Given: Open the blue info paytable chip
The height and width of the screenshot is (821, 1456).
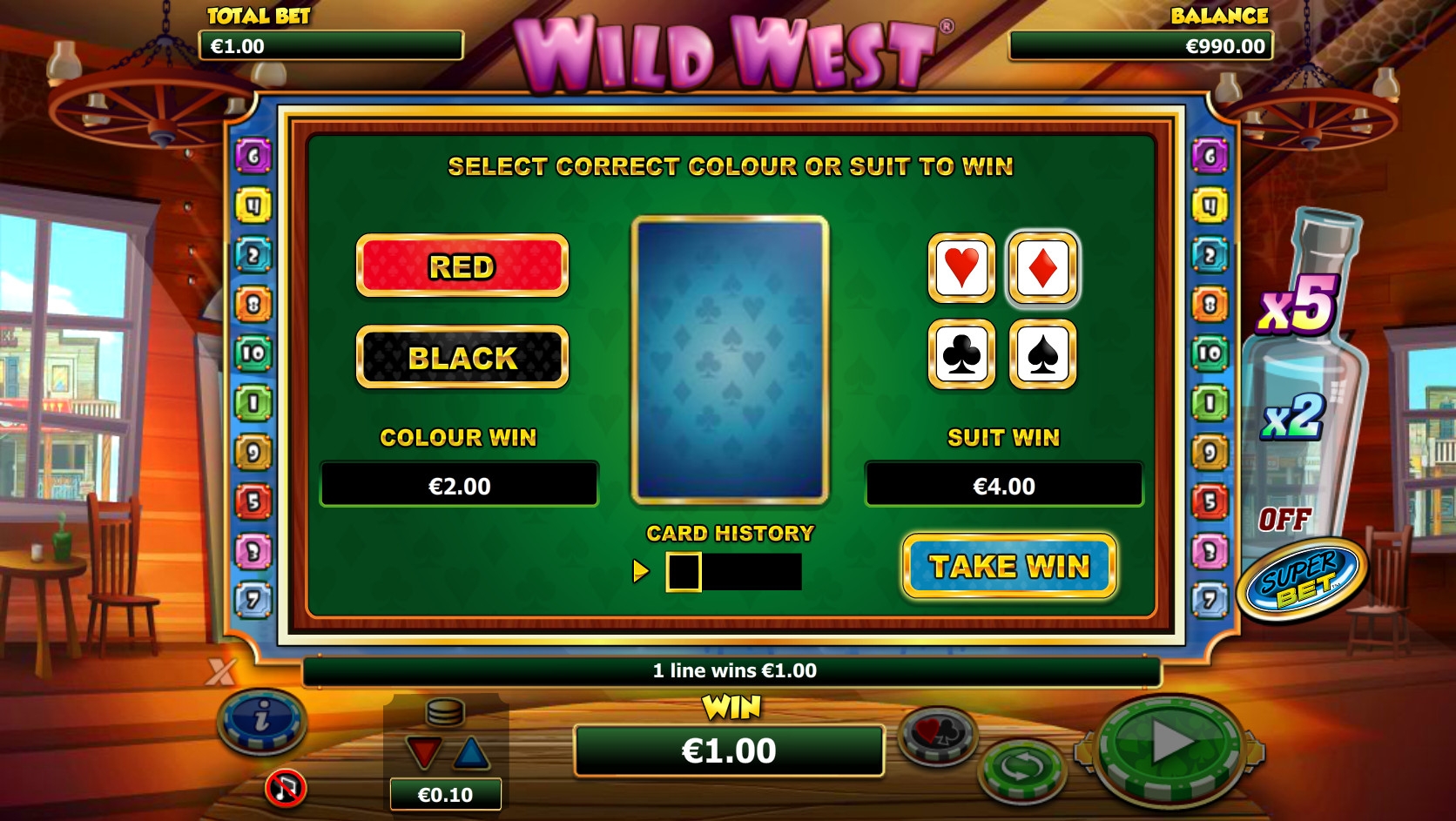Looking at the screenshot, I should (261, 720).
